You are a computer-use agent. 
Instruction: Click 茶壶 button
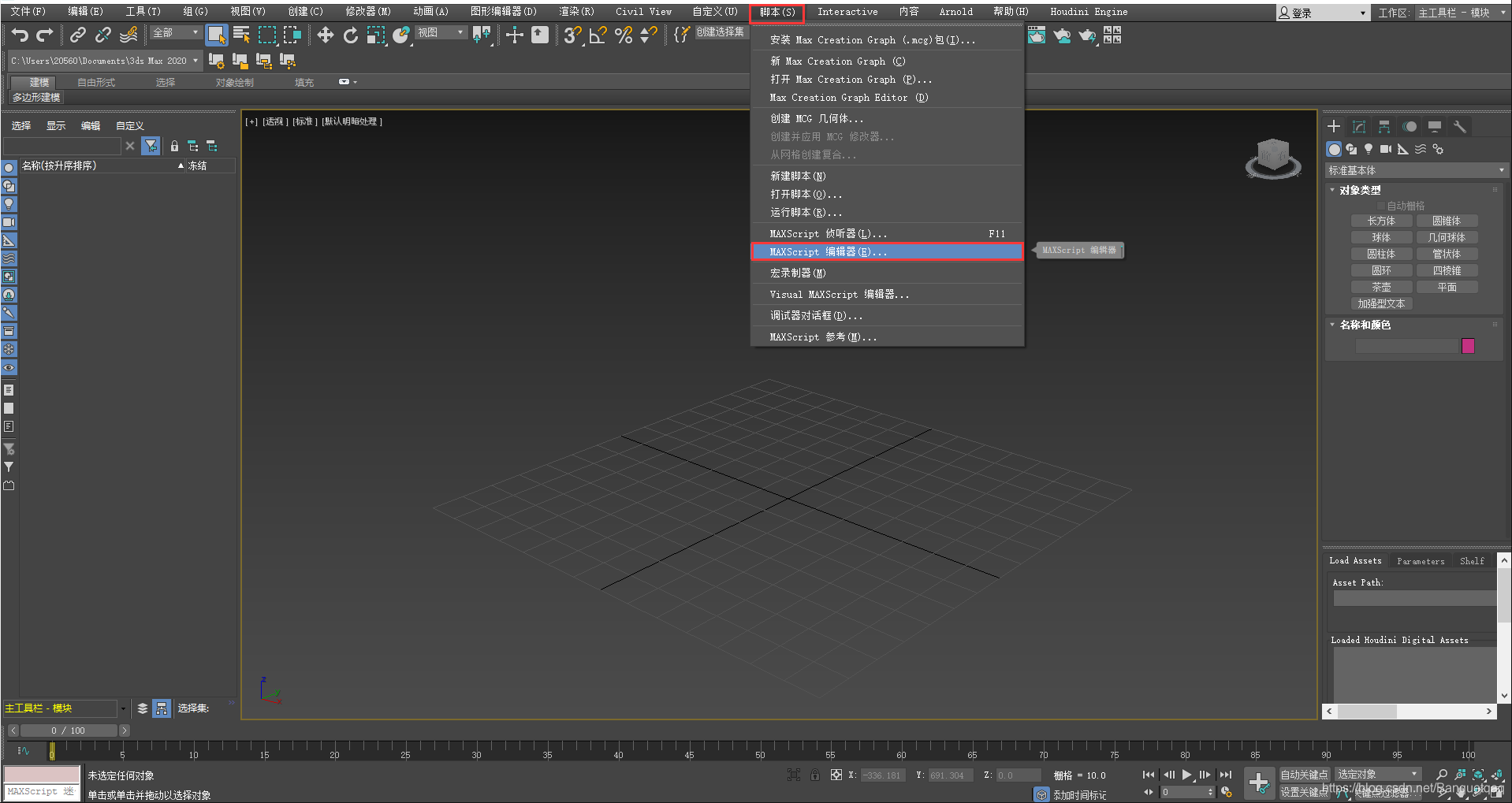point(1381,287)
